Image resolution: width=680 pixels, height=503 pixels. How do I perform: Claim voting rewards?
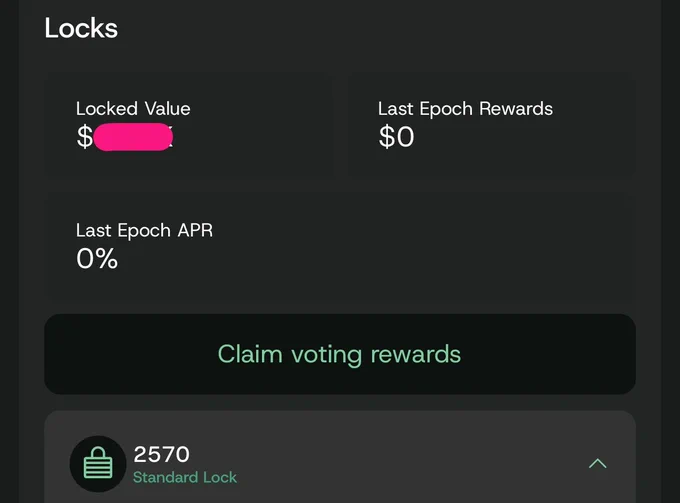tap(340, 354)
